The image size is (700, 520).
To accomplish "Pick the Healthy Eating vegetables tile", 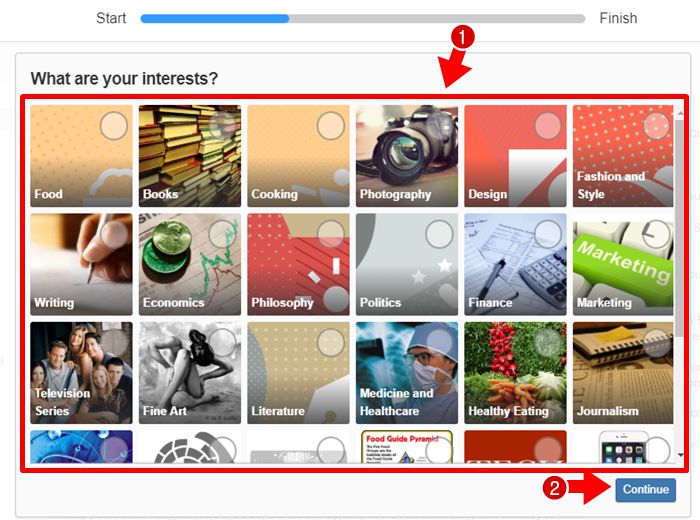I will (515, 373).
